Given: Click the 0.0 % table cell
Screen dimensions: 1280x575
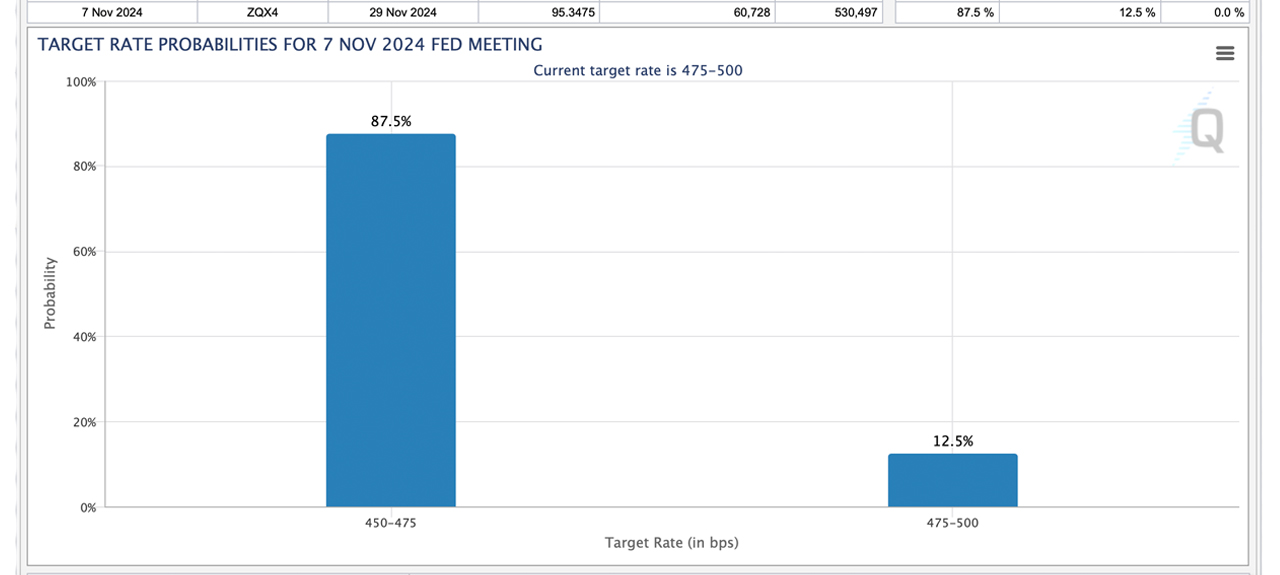Looking at the screenshot, I should [x=1229, y=13].
